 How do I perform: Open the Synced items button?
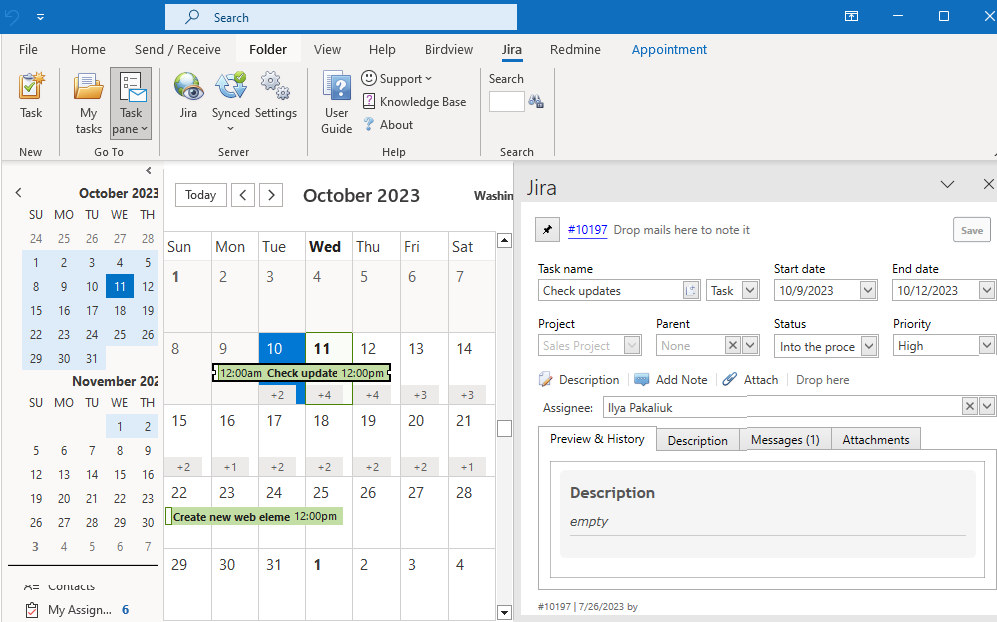tap(230, 102)
